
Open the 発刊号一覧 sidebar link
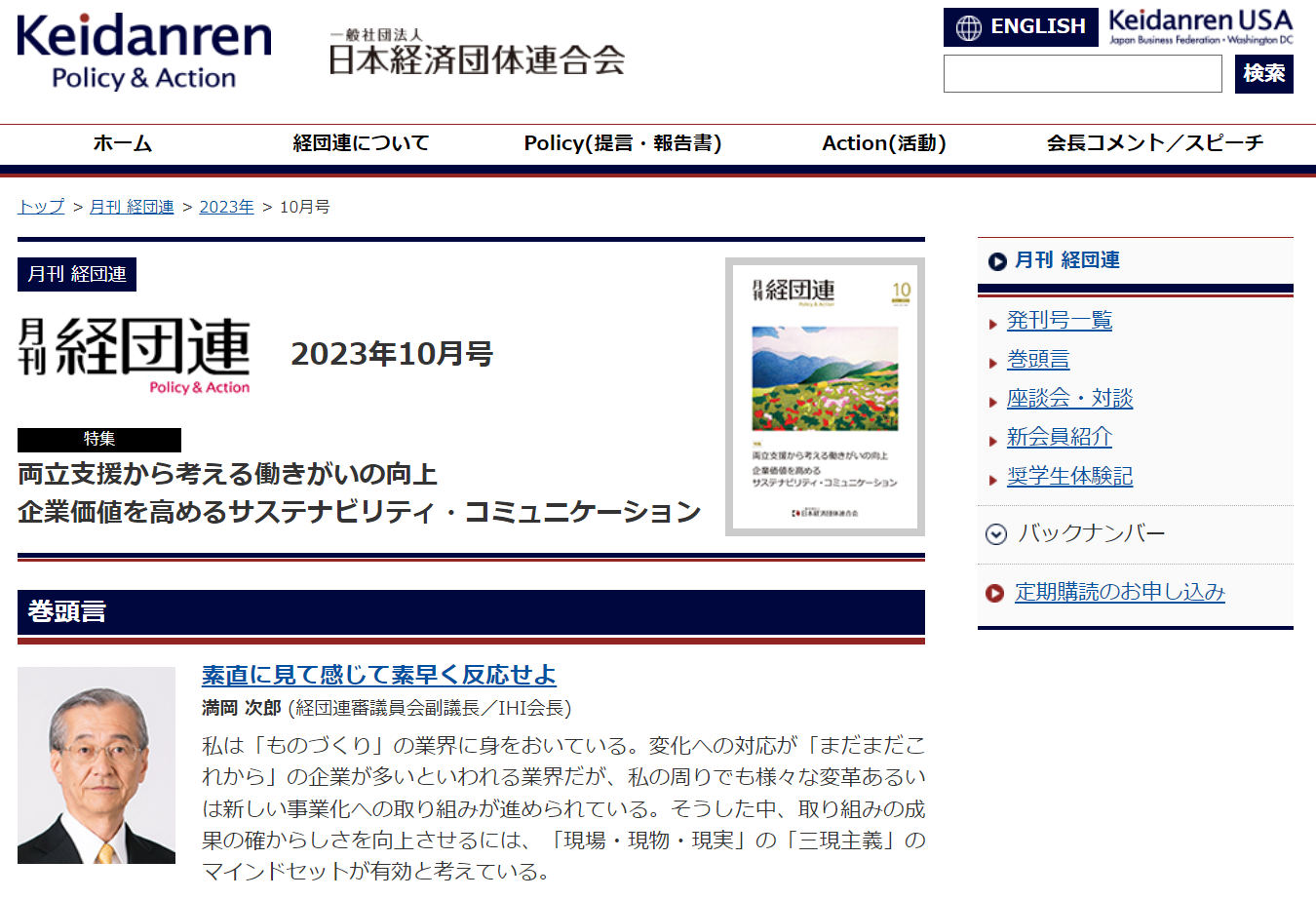click(x=1059, y=320)
